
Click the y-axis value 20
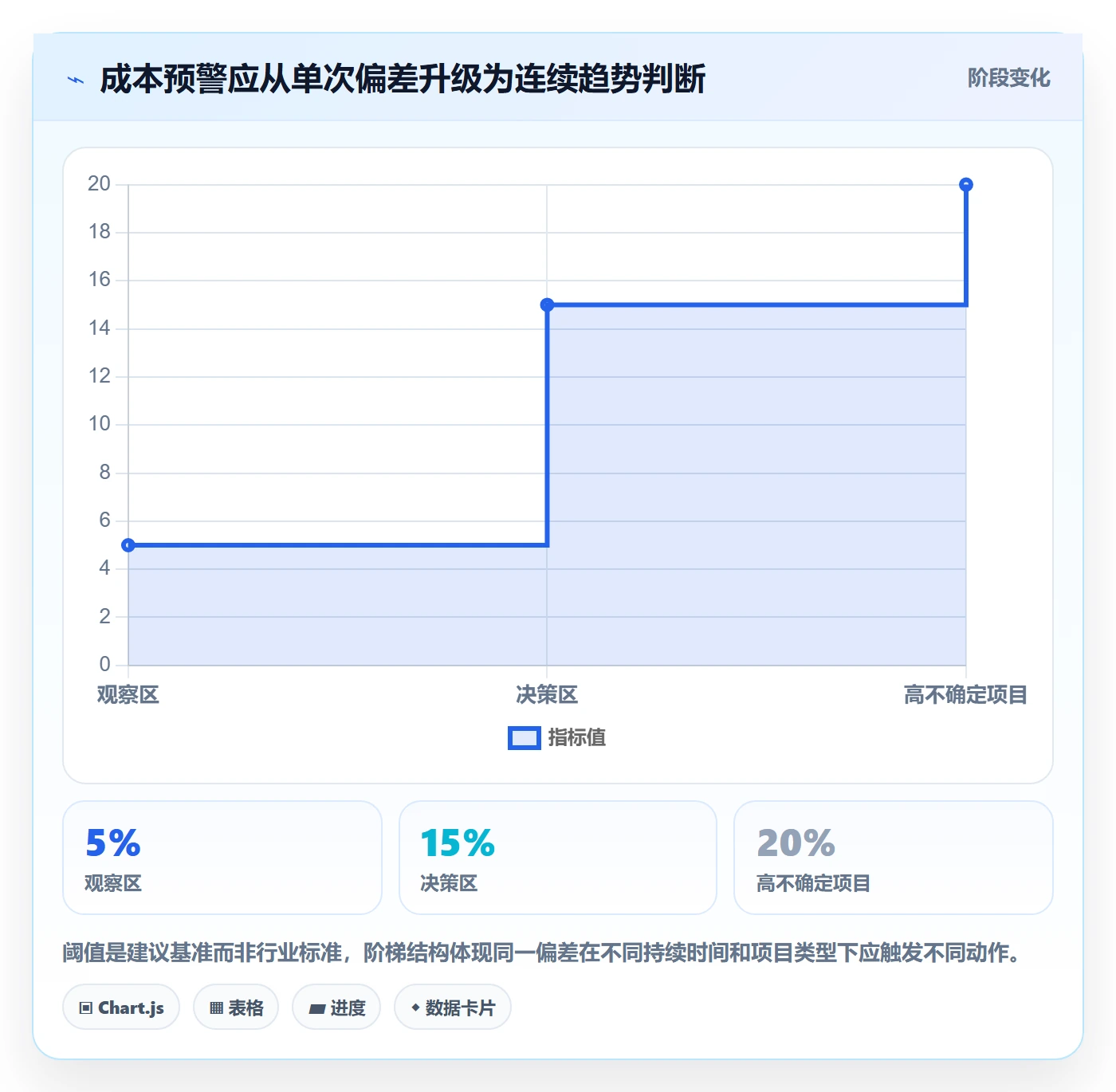point(99,184)
